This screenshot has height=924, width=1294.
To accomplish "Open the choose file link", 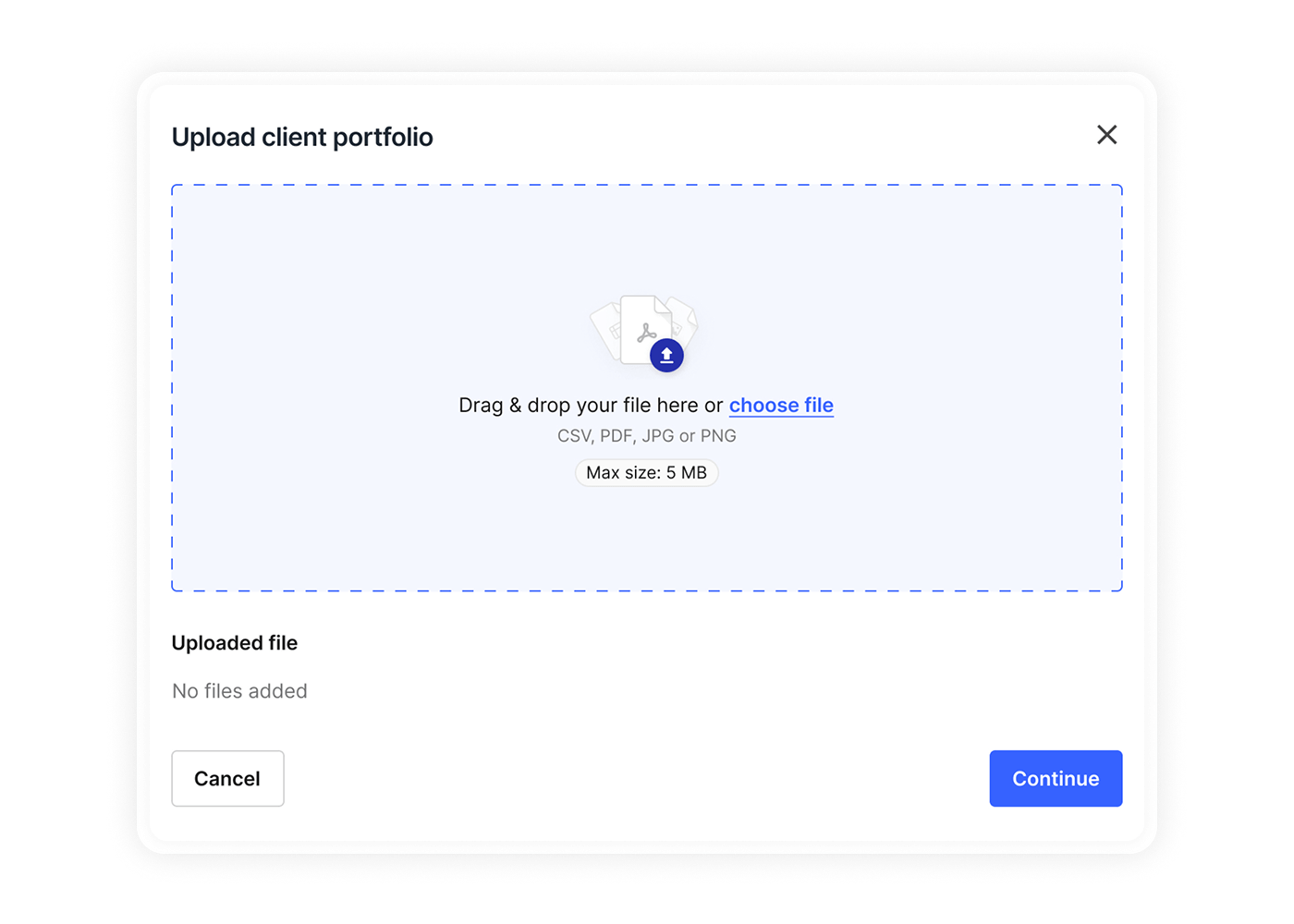I will click(781, 406).
